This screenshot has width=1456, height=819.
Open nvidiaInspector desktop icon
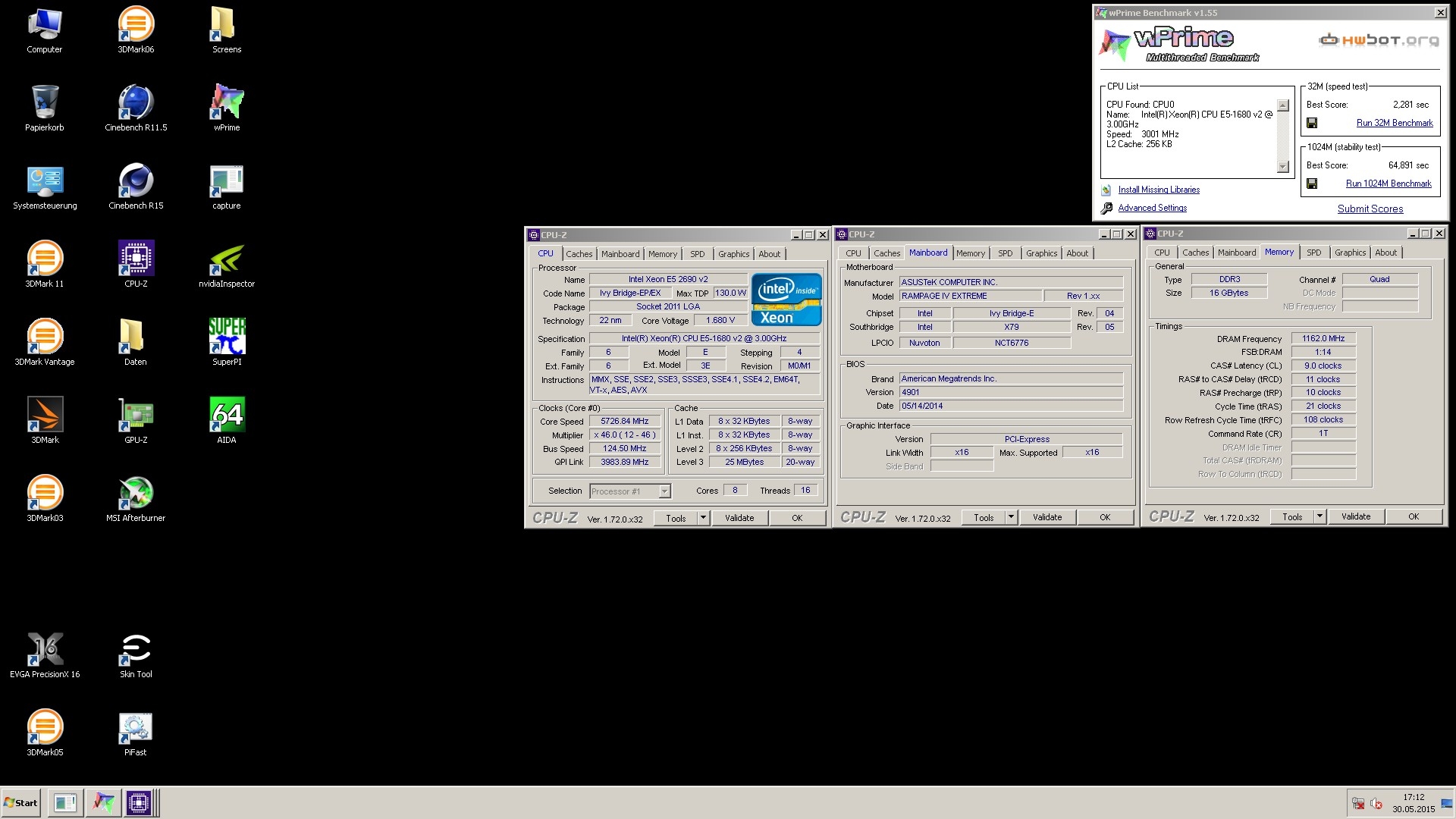(x=227, y=259)
